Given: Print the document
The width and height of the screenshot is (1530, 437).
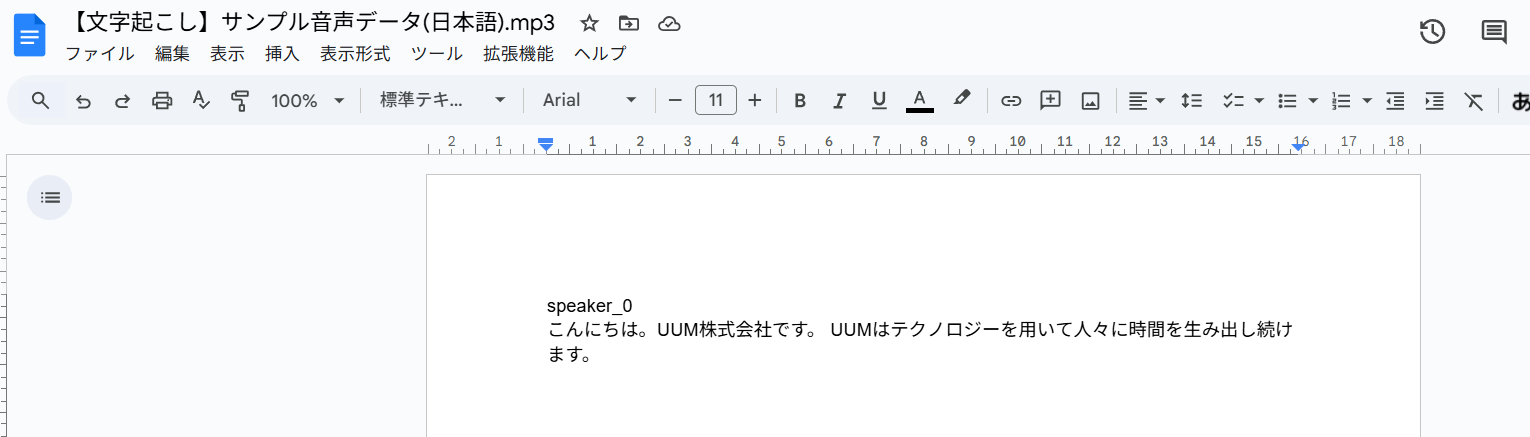Looking at the screenshot, I should point(162,100).
